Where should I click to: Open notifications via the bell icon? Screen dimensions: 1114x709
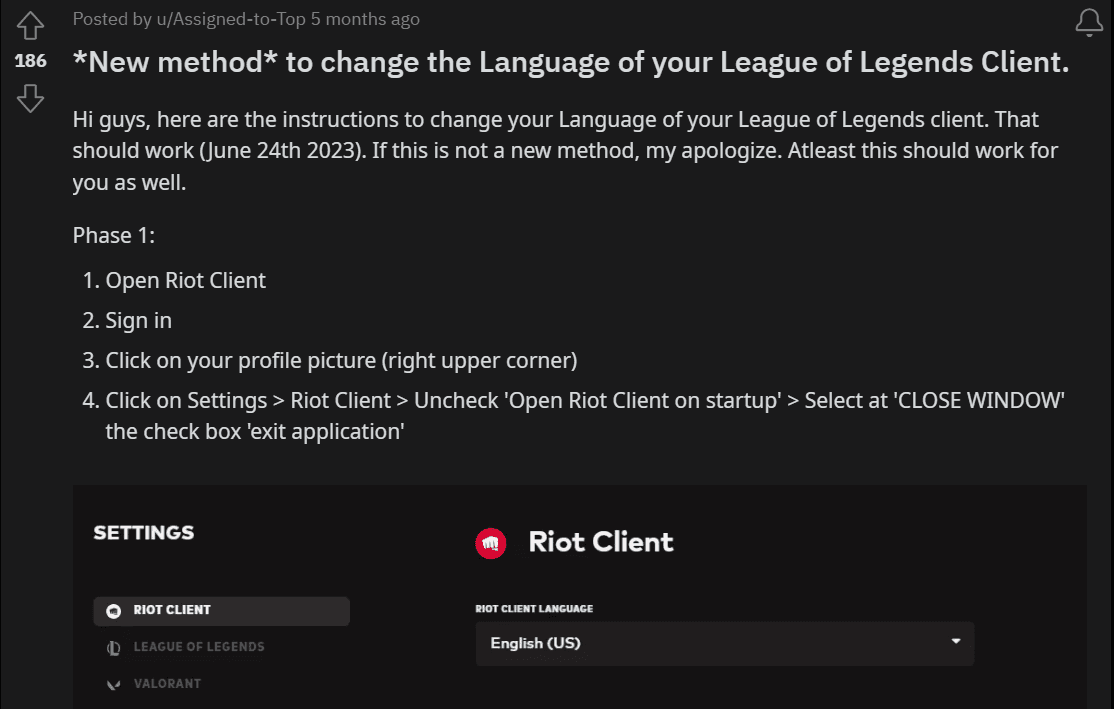(1088, 22)
